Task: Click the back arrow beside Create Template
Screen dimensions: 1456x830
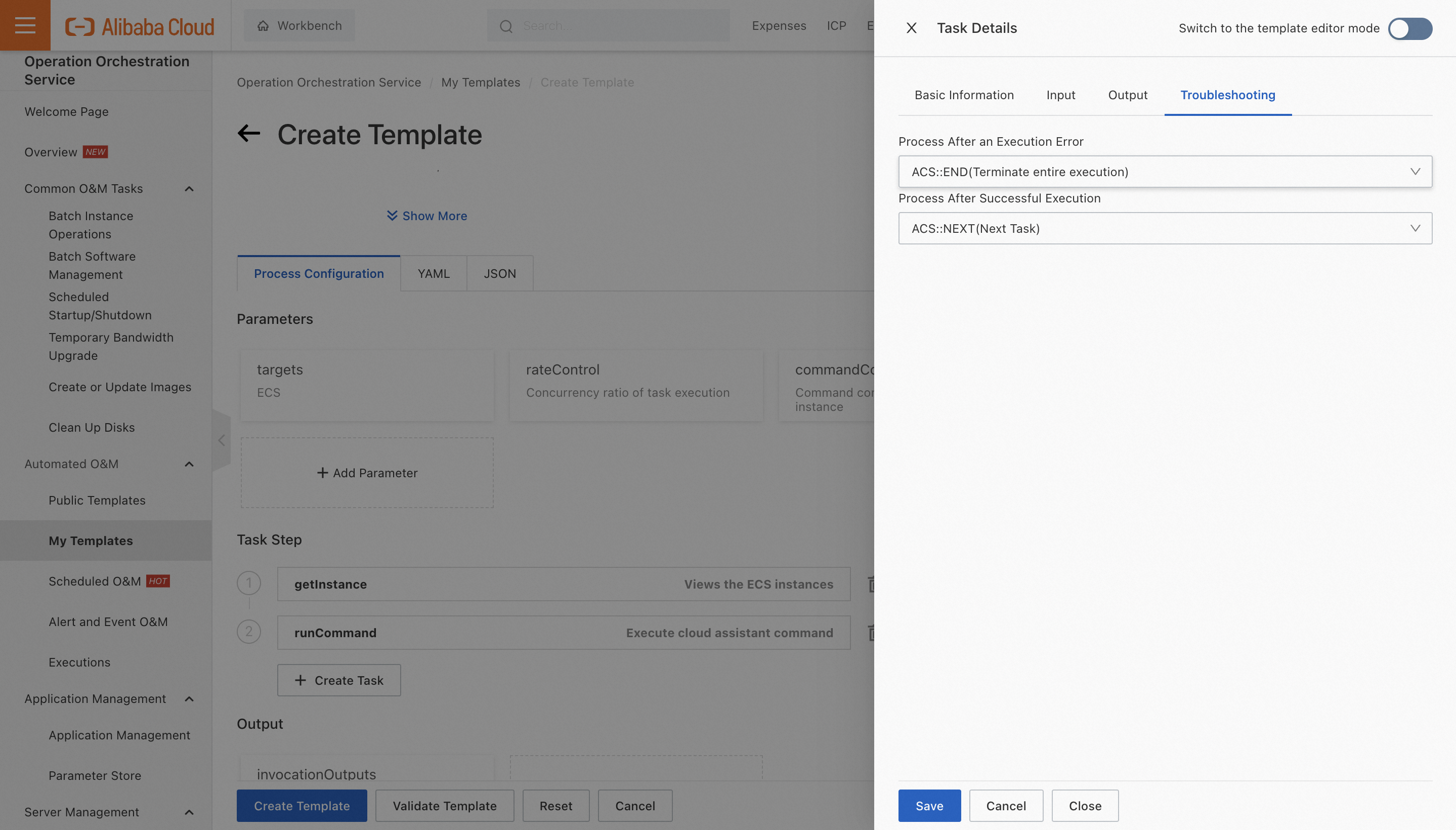Action: [x=248, y=134]
